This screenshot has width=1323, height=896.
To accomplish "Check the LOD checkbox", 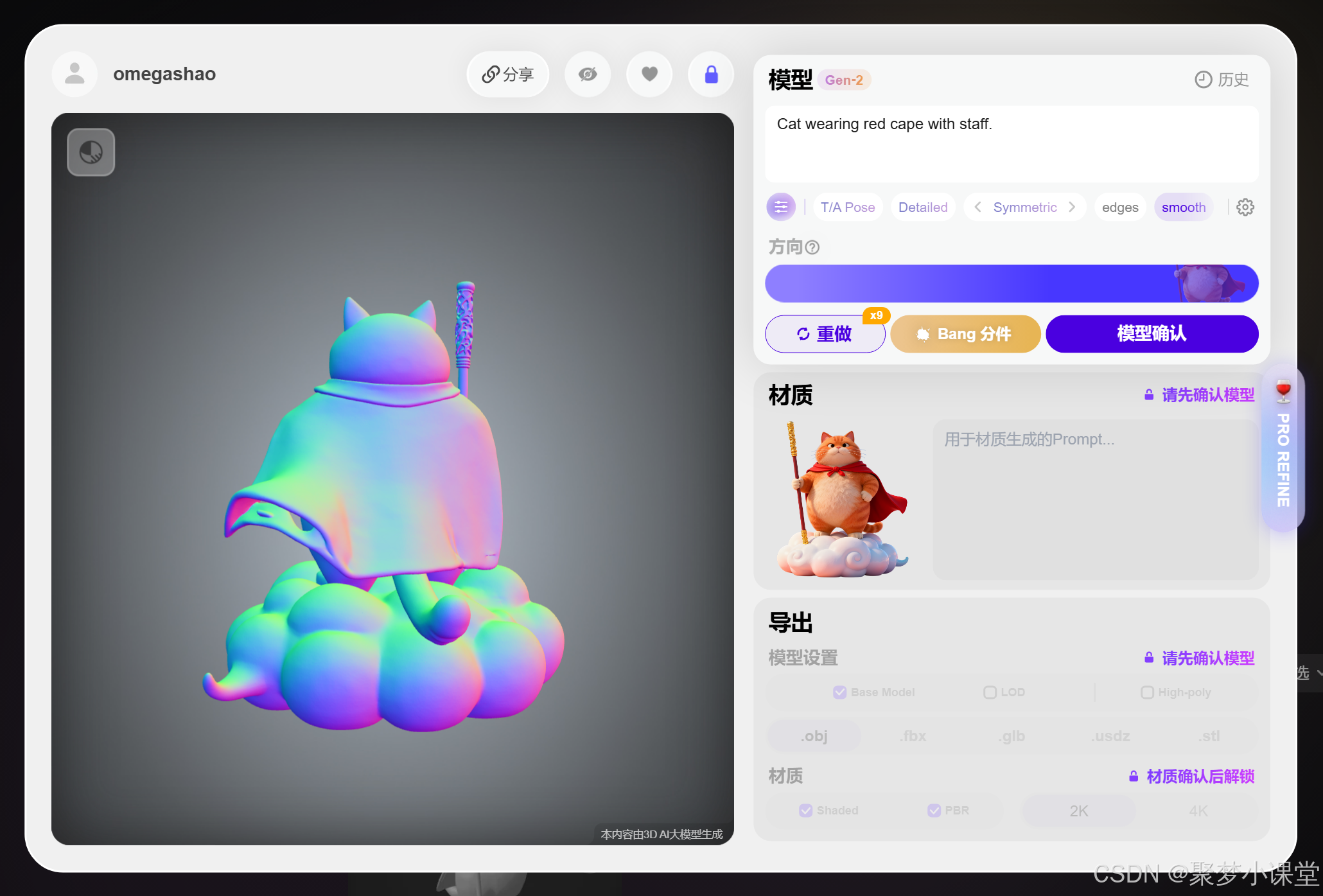I will tap(990, 692).
